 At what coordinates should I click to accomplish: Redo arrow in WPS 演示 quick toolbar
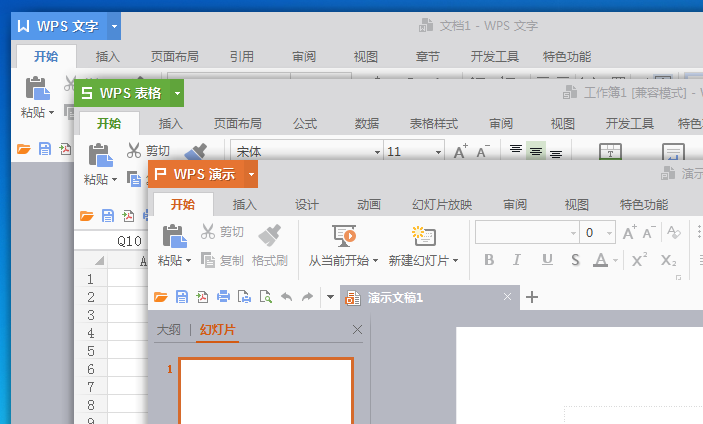307,297
